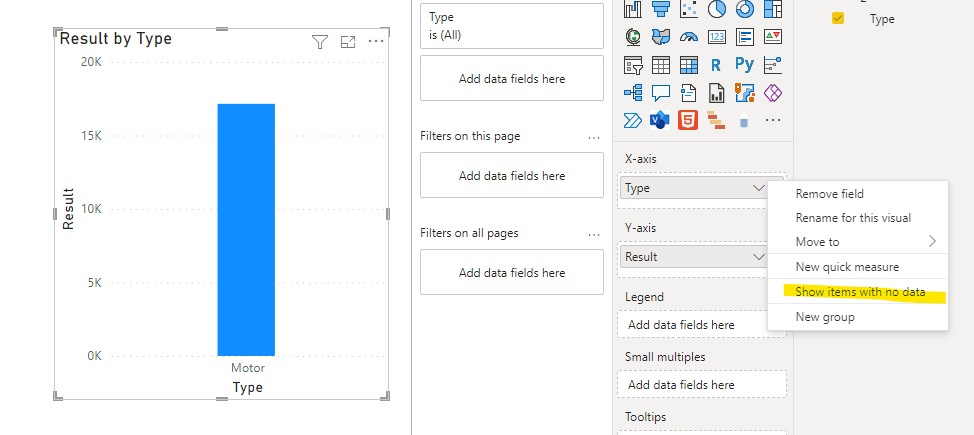Image resolution: width=974 pixels, height=435 pixels.
Task: Pick the Key influencers visual
Action: pos(773,65)
